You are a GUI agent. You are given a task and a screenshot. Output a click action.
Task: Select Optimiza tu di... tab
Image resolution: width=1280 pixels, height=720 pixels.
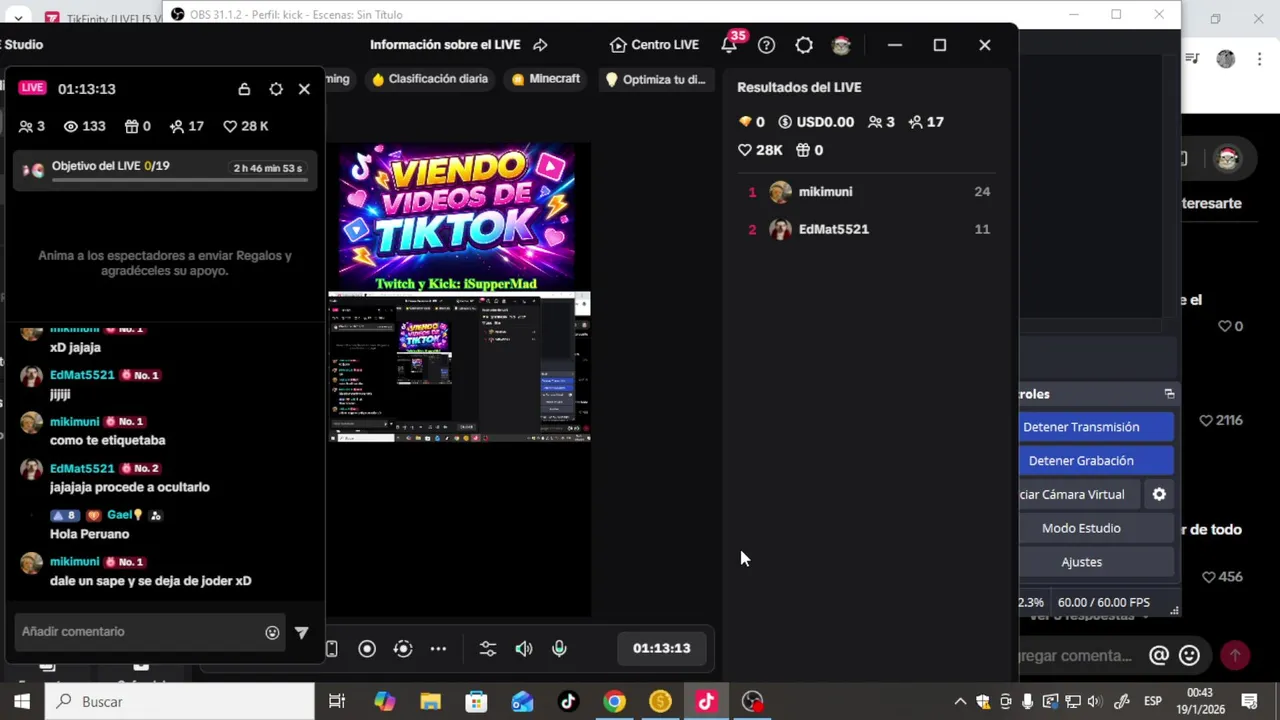click(655, 79)
